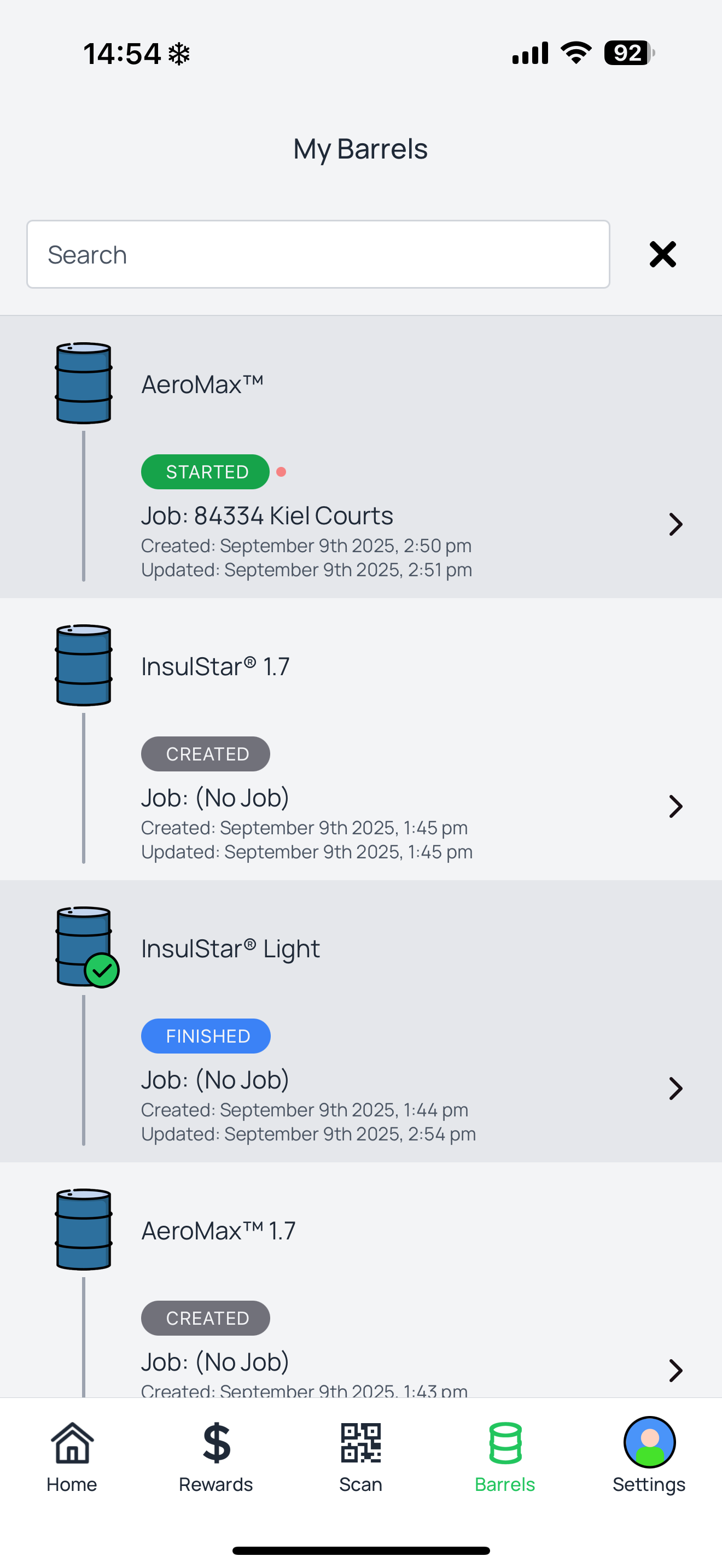Open InsulStar® Light barrel details chevron
Viewport: 722px width, 1568px height.
tap(675, 1089)
